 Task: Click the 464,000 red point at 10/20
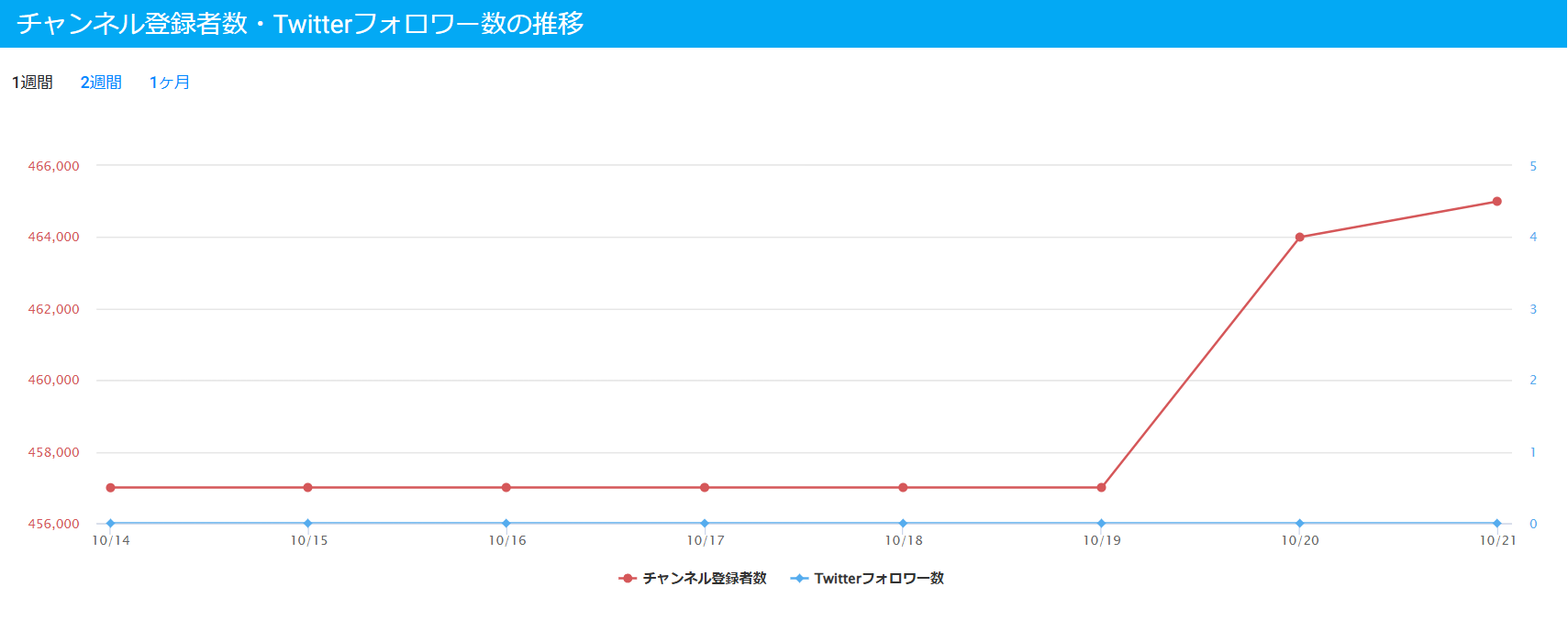[1299, 238]
